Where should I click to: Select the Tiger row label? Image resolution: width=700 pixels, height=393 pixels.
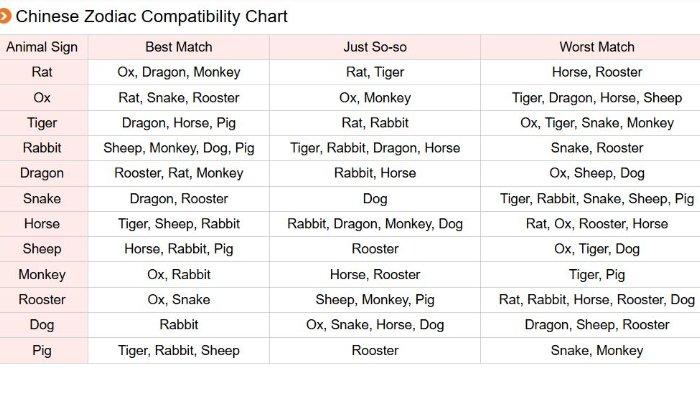[42, 123]
